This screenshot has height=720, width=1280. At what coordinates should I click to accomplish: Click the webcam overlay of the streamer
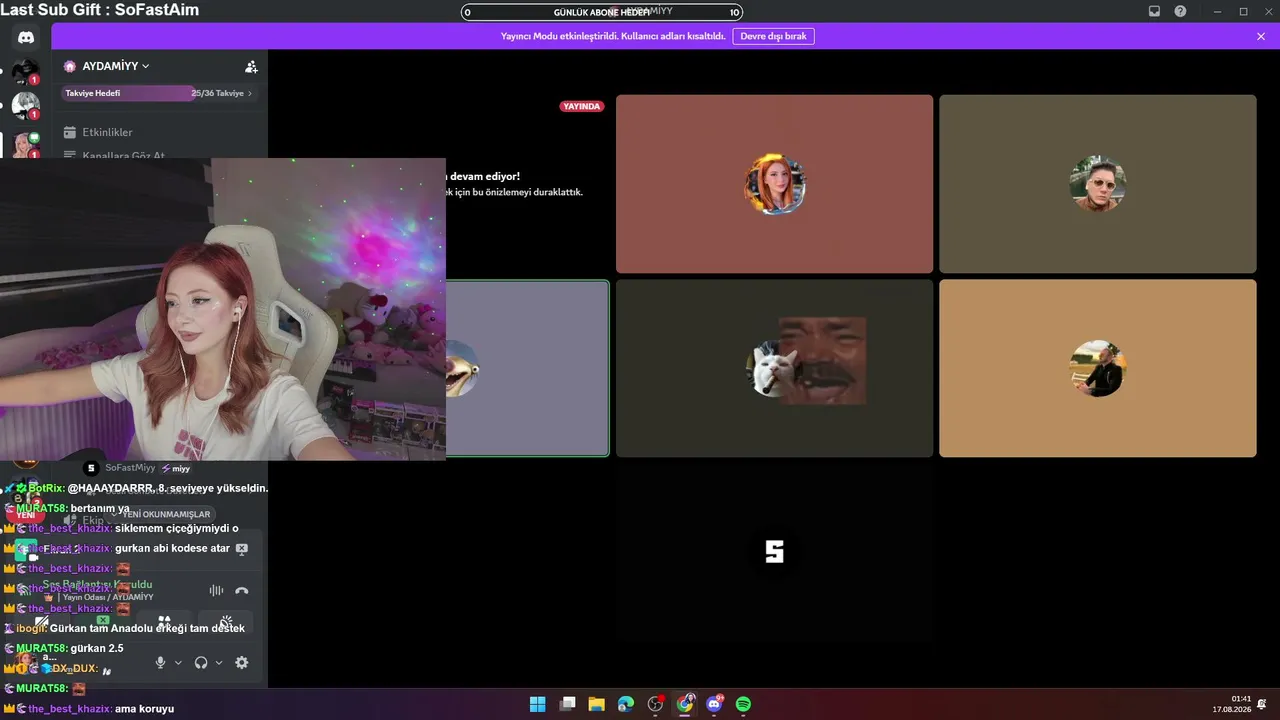(x=222, y=308)
